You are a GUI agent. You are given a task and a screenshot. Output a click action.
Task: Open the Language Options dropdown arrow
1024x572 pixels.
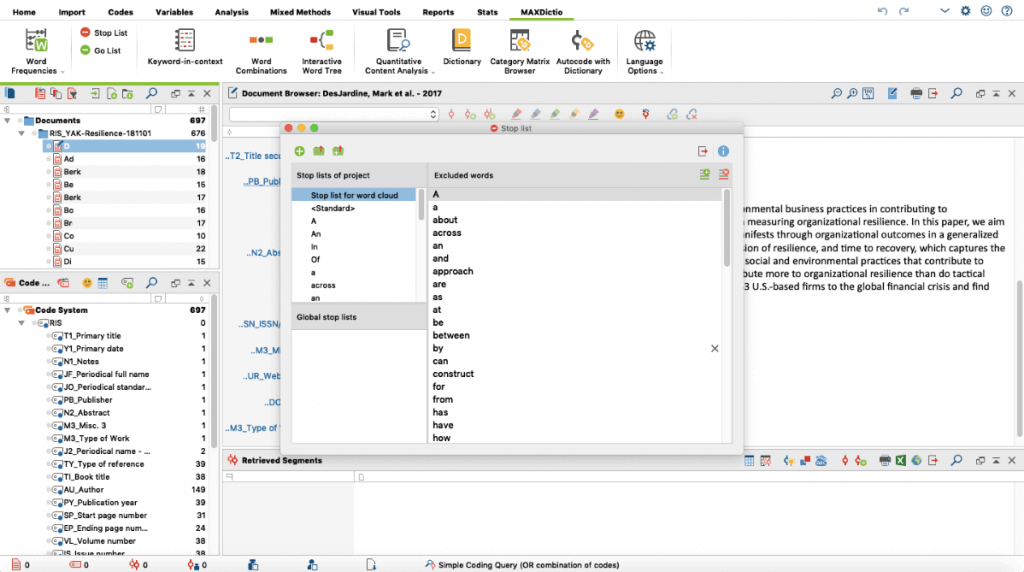click(x=662, y=72)
